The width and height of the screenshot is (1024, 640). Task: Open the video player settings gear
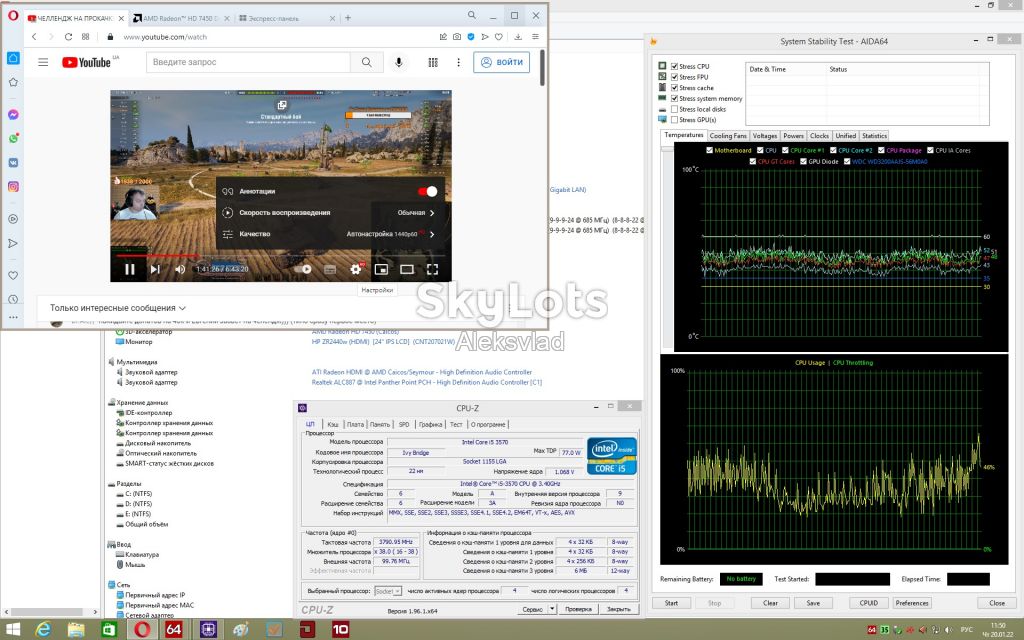[x=356, y=269]
